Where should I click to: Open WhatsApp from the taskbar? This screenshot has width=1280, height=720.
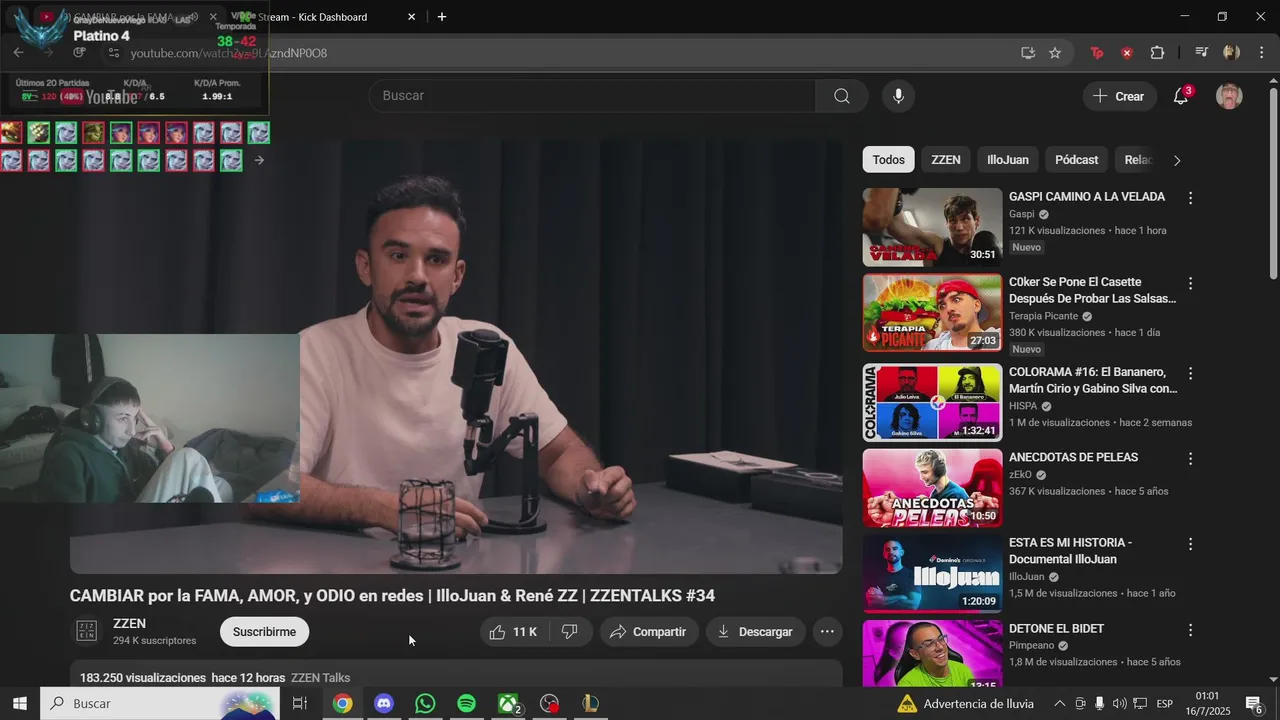pyautogui.click(x=425, y=704)
